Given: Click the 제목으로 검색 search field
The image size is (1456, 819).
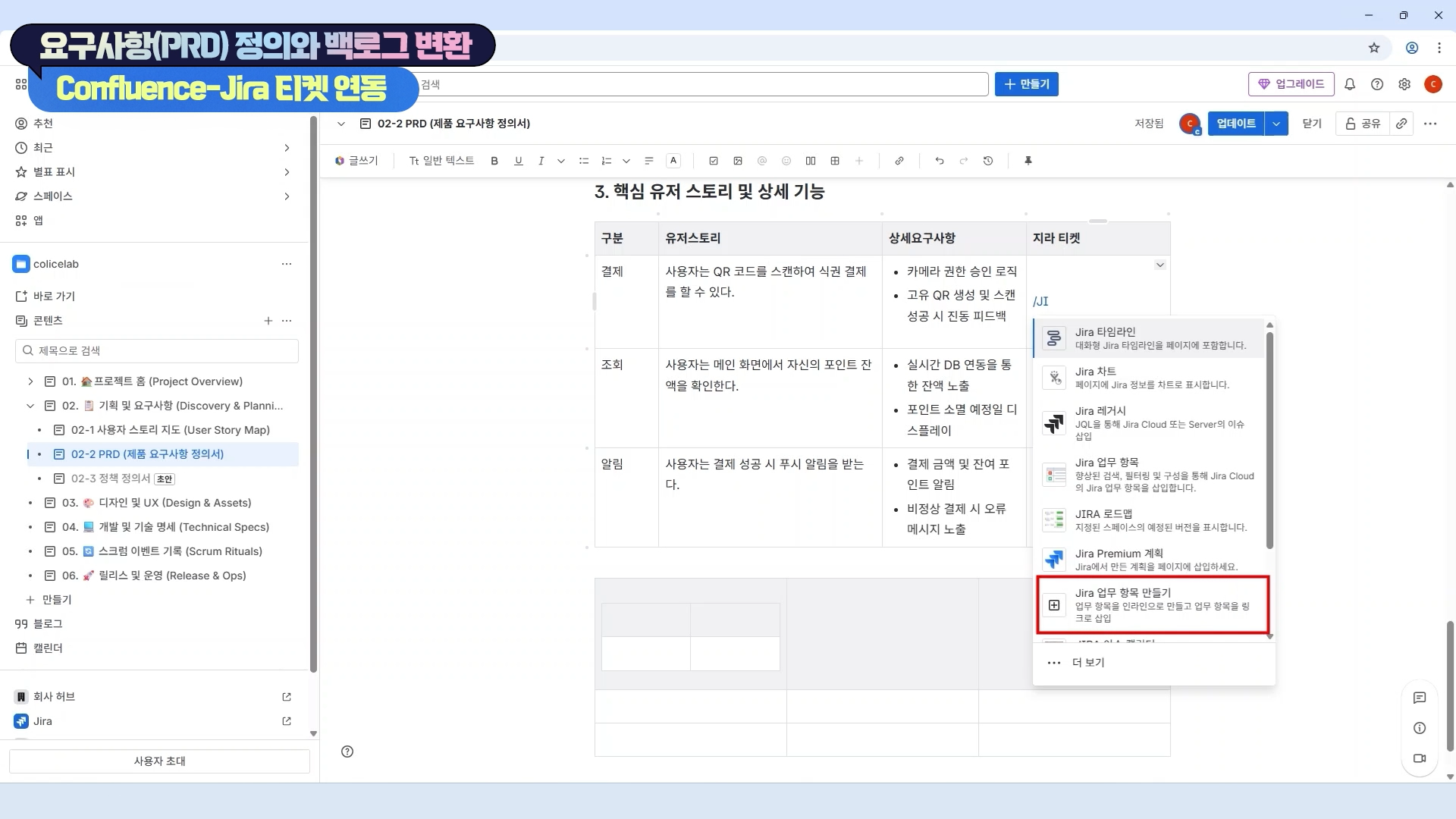Looking at the screenshot, I should (x=157, y=350).
